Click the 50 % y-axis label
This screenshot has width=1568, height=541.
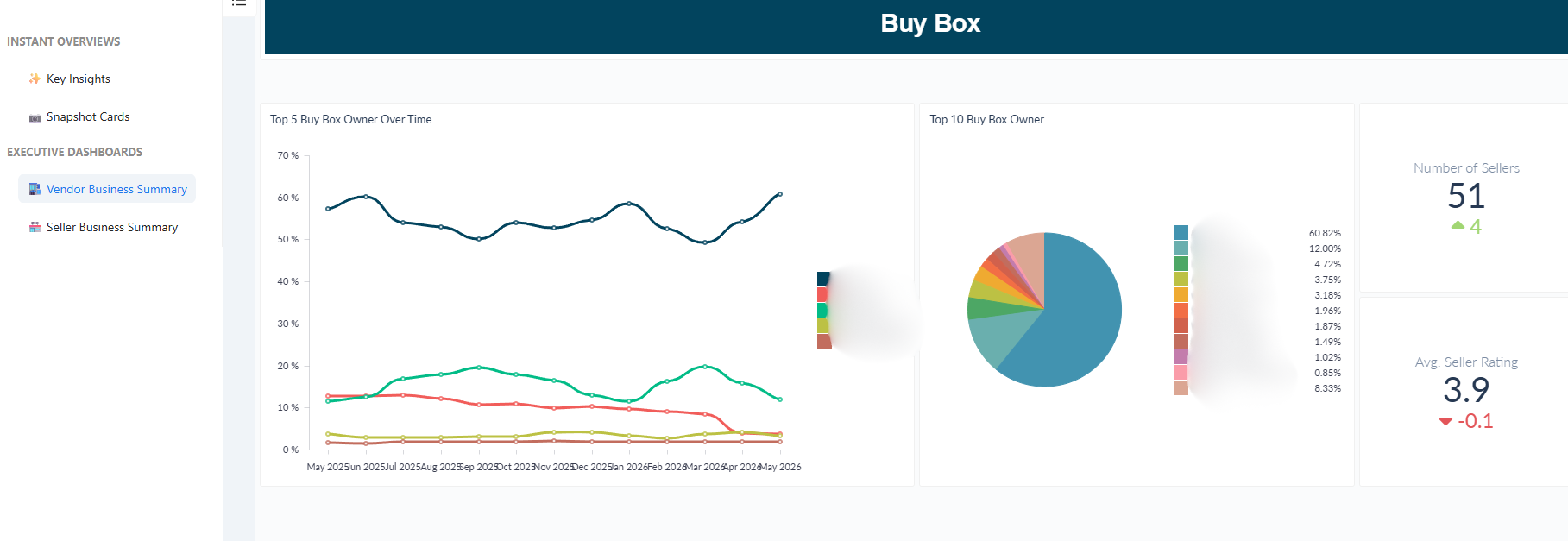288,239
